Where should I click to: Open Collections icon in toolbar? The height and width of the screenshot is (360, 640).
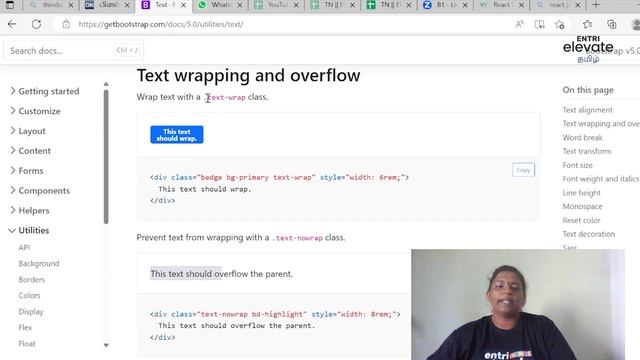(611, 24)
